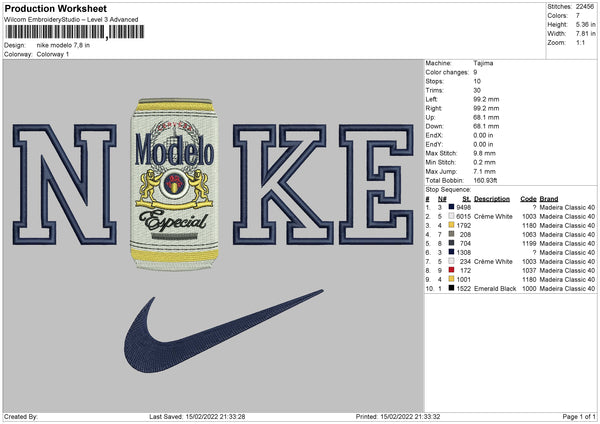This screenshot has width=600, height=424.
Task: Click the 'Left:' measurement label
Action: 430,99
